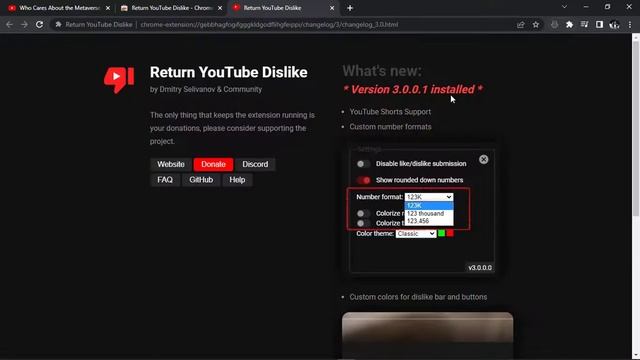The image size is (640, 360).
Task: Open the GitHub button
Action: click(201, 180)
